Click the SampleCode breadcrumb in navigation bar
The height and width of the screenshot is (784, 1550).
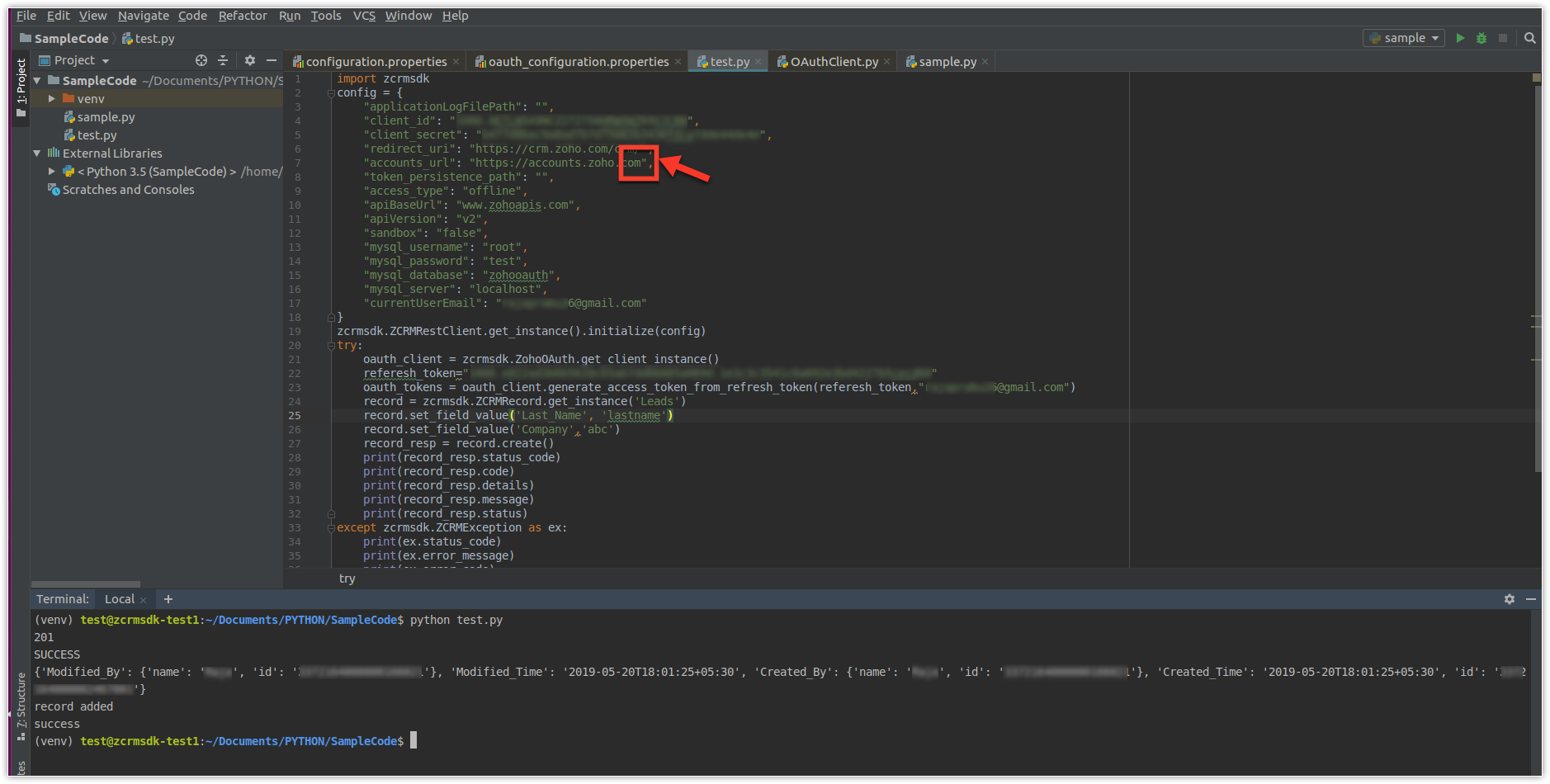coord(70,39)
